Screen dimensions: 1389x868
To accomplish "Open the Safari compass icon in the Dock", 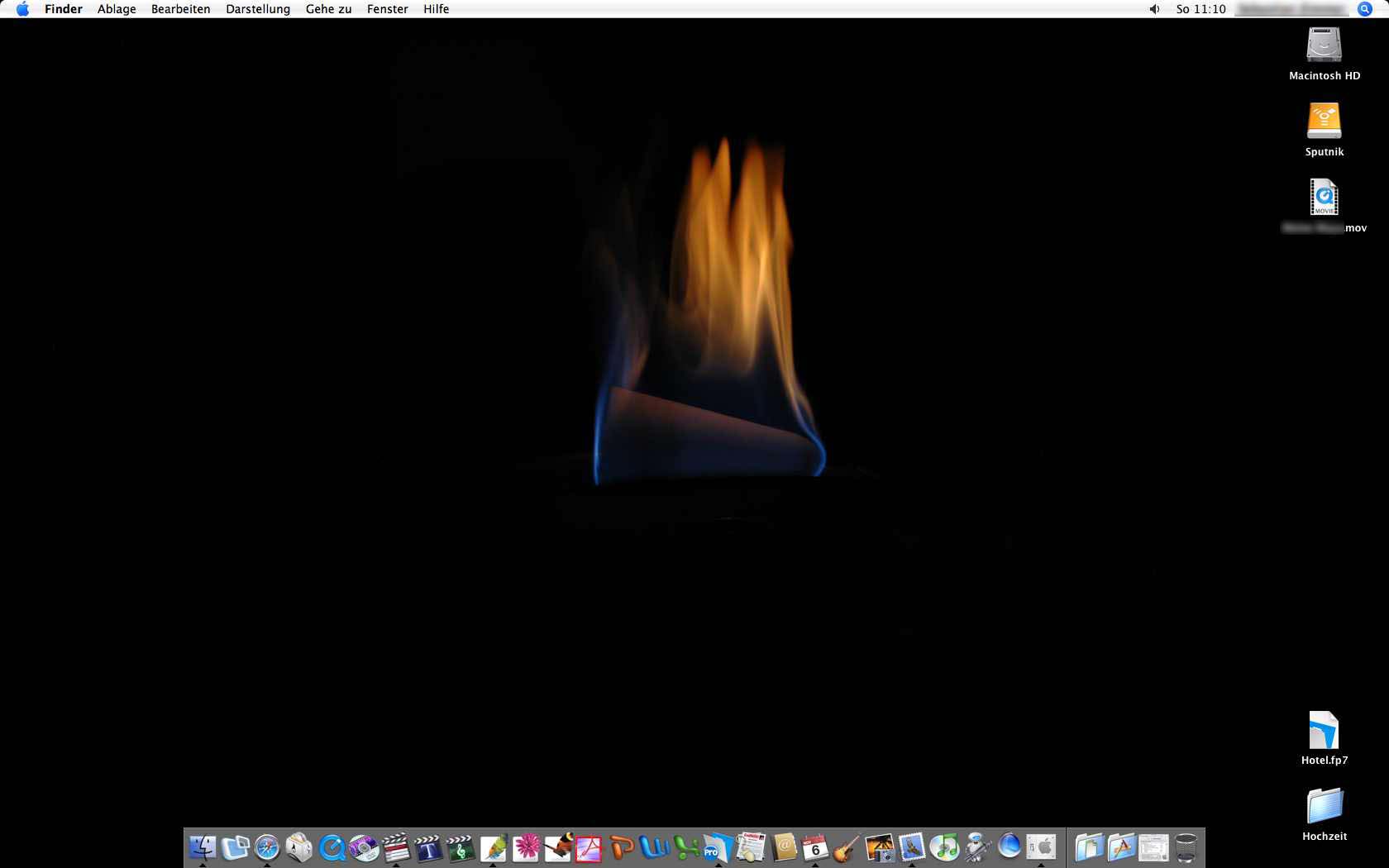I will pyautogui.click(x=267, y=847).
